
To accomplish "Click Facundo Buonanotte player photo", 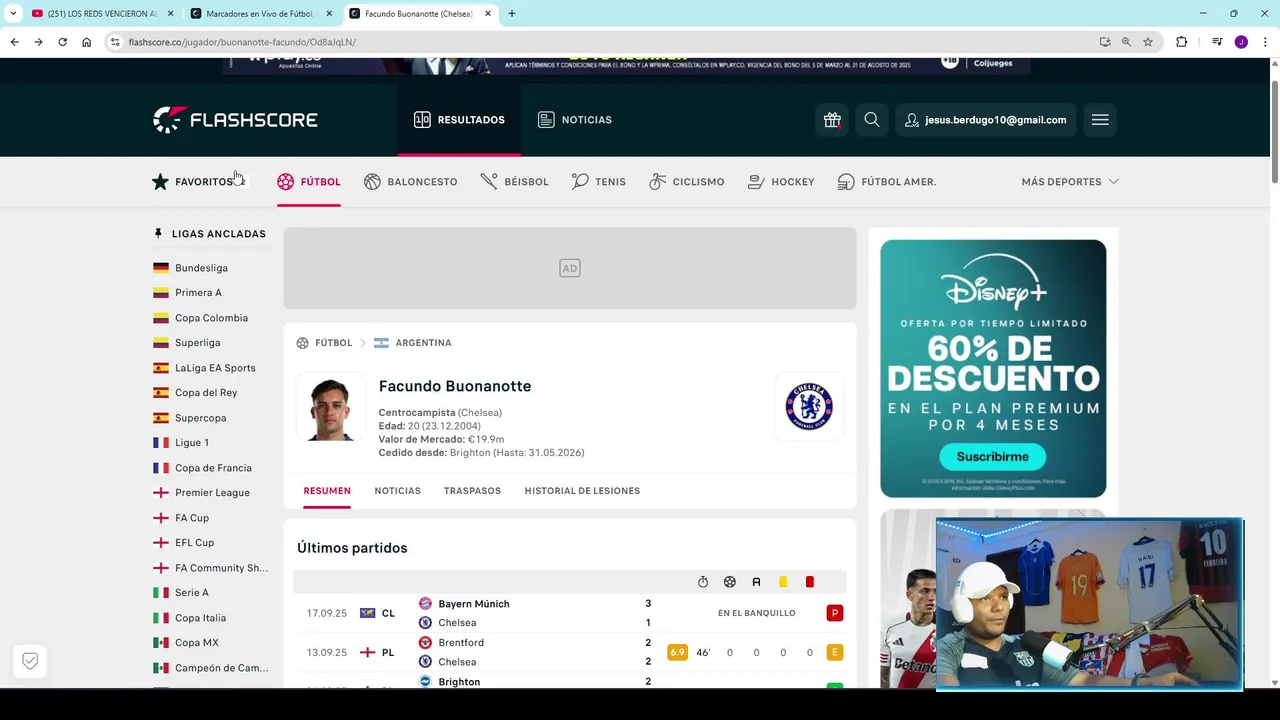I will [330, 407].
